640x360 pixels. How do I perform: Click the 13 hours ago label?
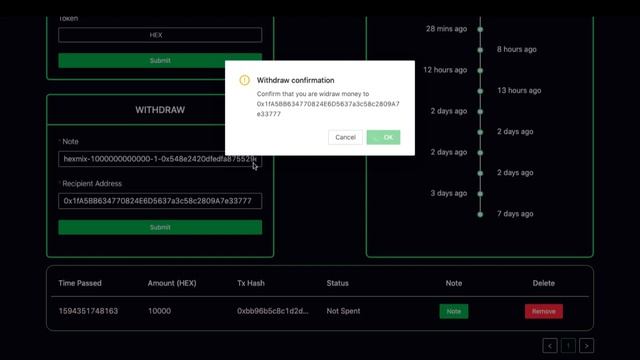click(519, 91)
